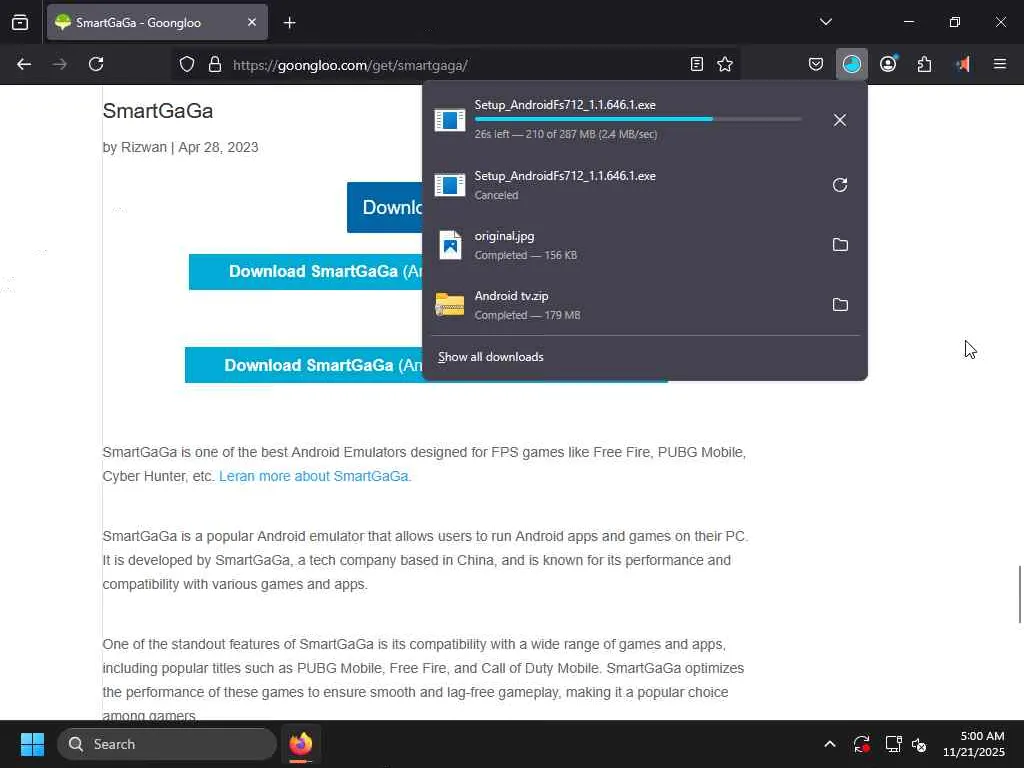
Task: List all tabs dropdown arrow
Action: click(826, 22)
